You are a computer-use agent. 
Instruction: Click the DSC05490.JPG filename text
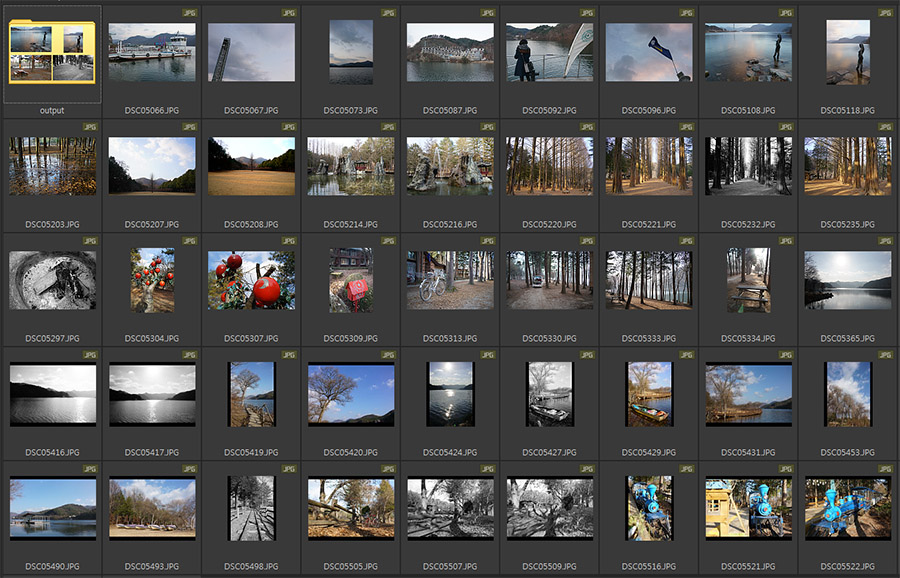point(52,566)
